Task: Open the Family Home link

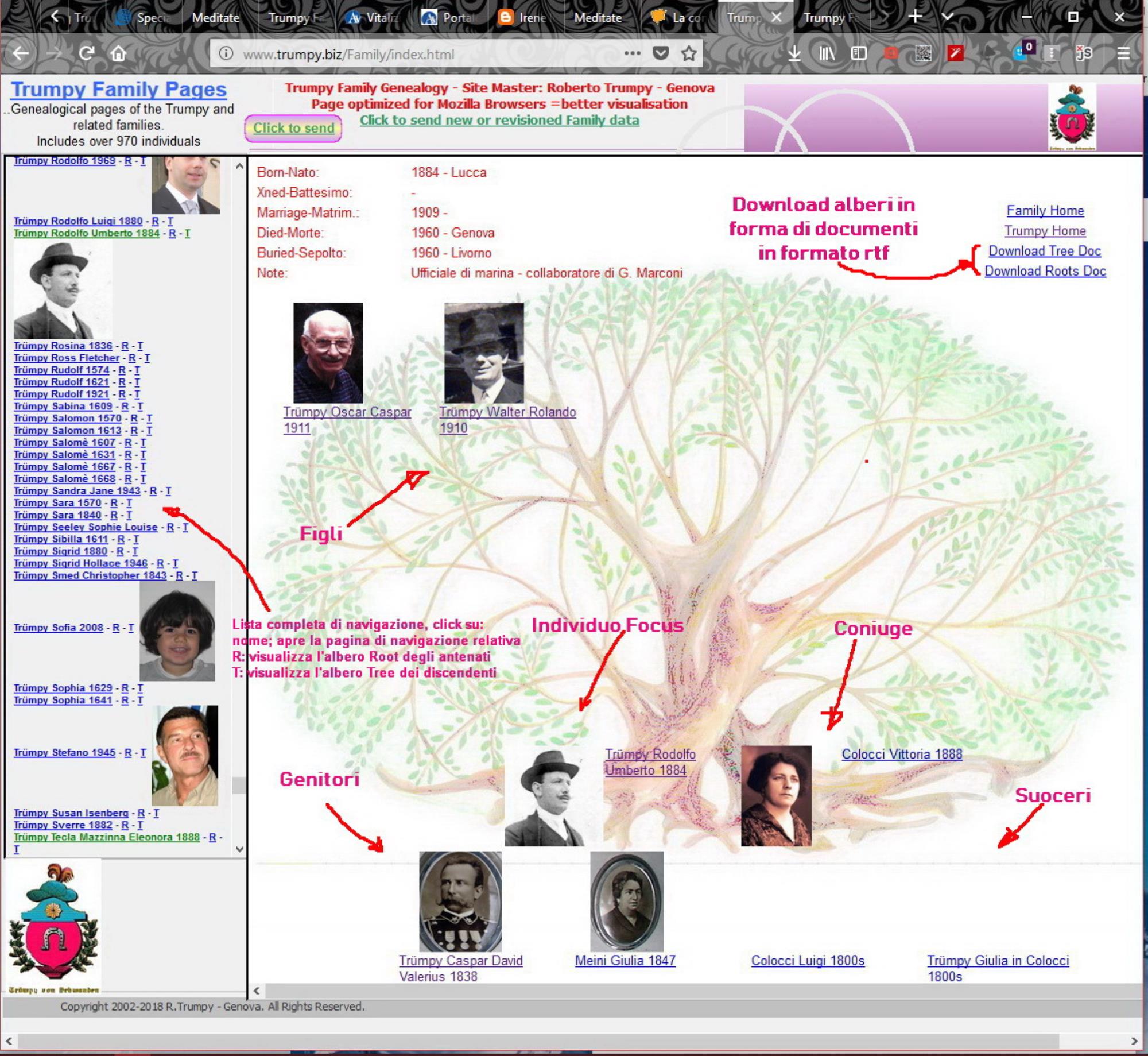Action: [x=1045, y=210]
